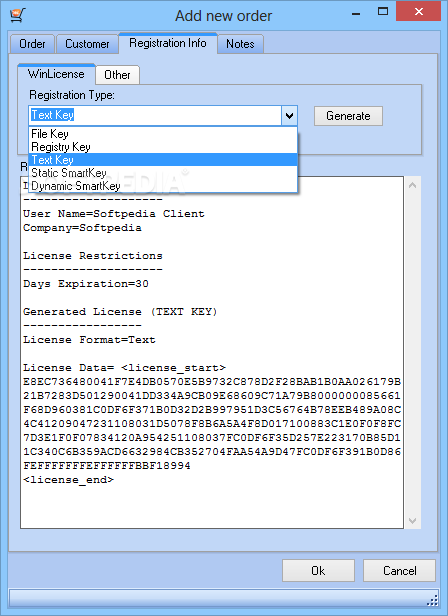Screen dimensions: 448x616
Task: Click license line starting with F68D9603
Action: tap(212, 410)
